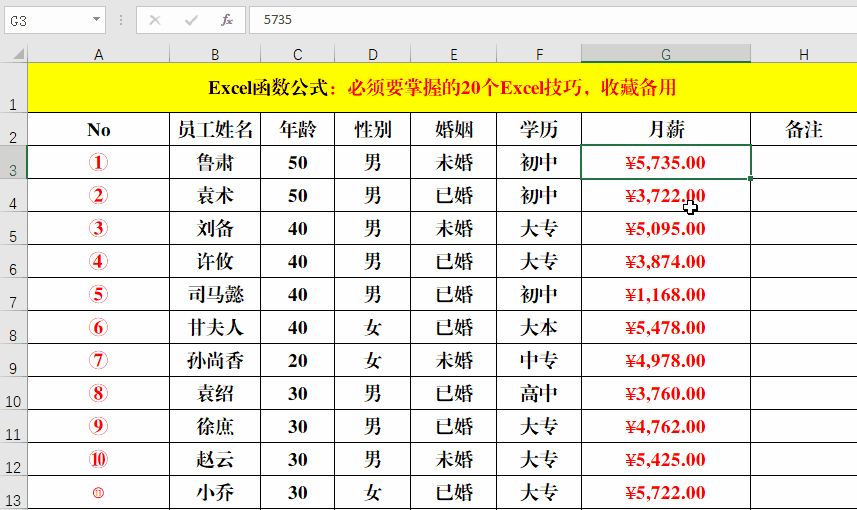
Task: Select the circled number ⑤ cell
Action: tap(98, 295)
